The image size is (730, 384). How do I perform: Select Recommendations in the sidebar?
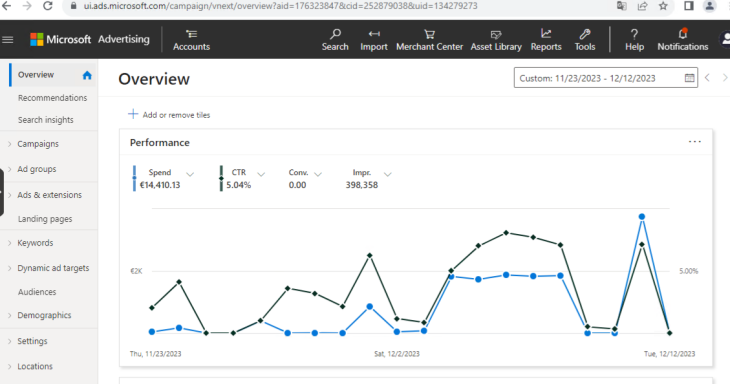pos(53,98)
